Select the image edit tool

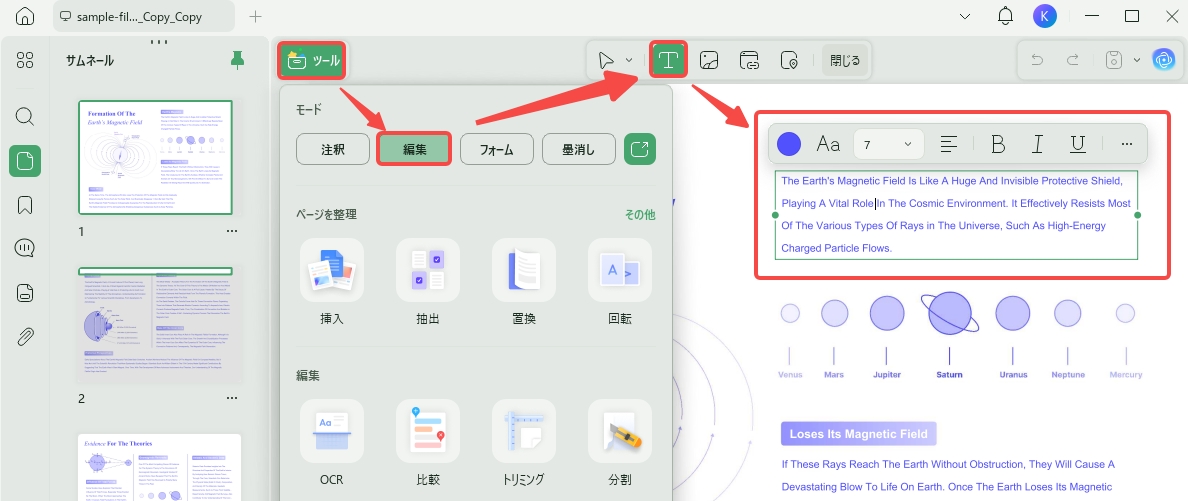click(x=709, y=61)
